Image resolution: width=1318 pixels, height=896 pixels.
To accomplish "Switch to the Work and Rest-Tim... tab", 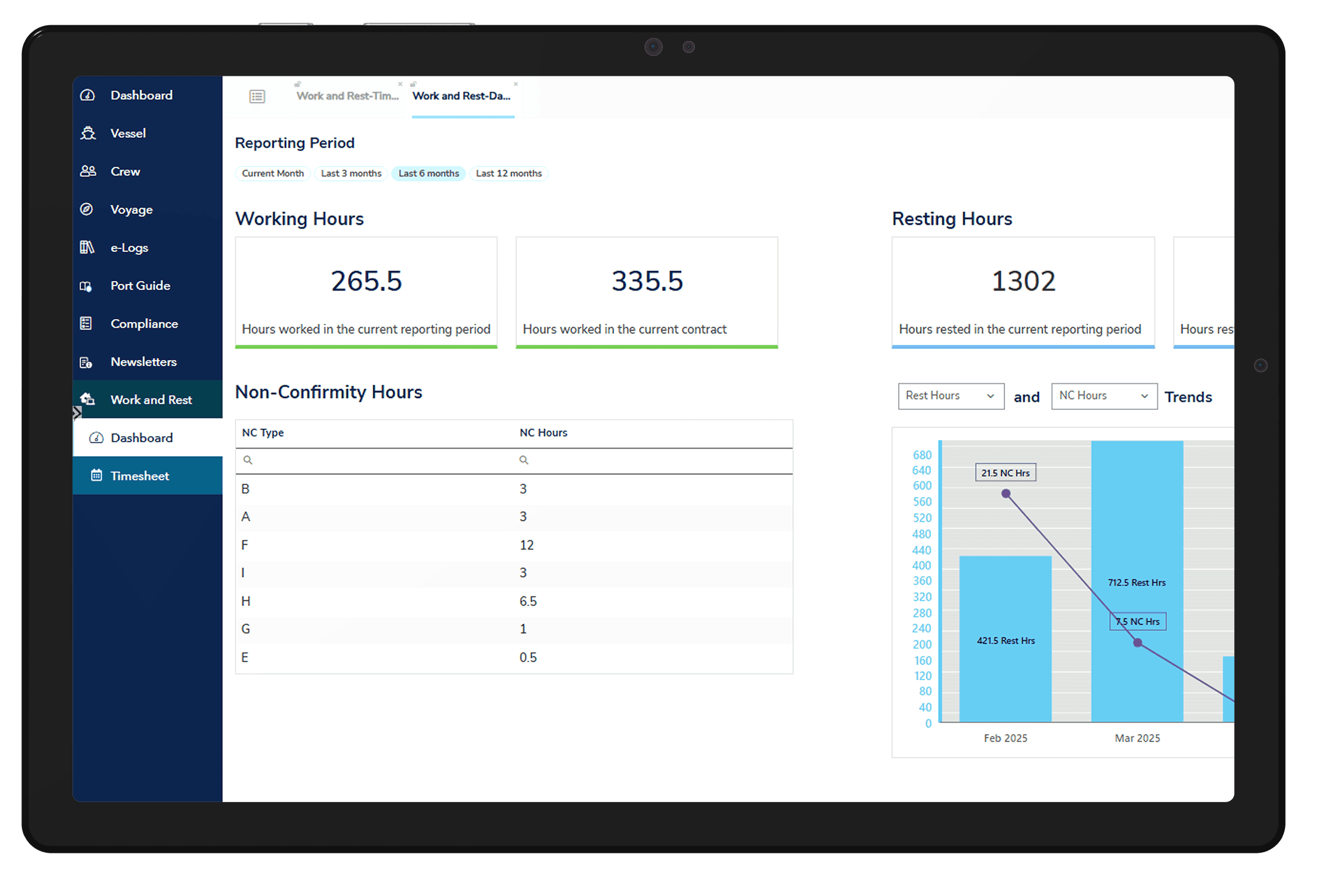I will pyautogui.click(x=348, y=97).
